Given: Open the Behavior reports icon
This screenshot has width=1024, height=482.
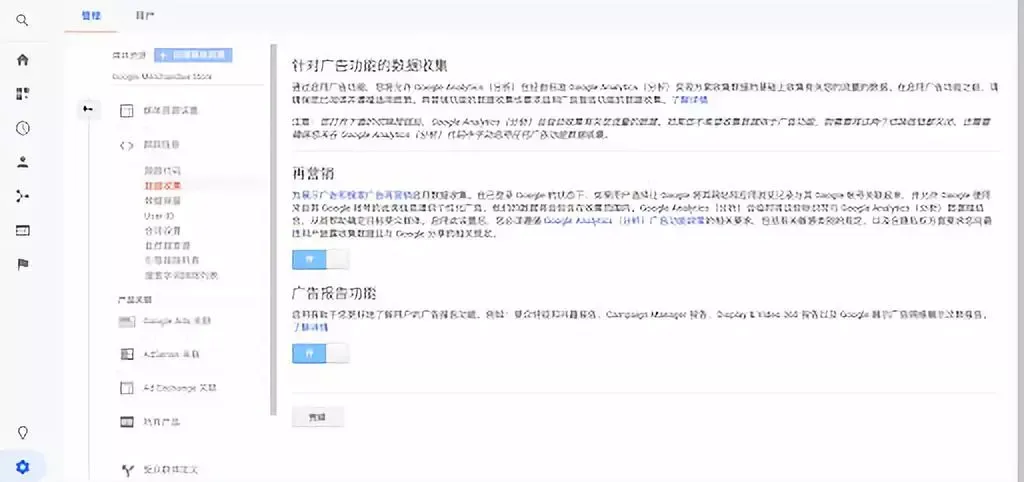Looking at the screenshot, I should (22, 231).
